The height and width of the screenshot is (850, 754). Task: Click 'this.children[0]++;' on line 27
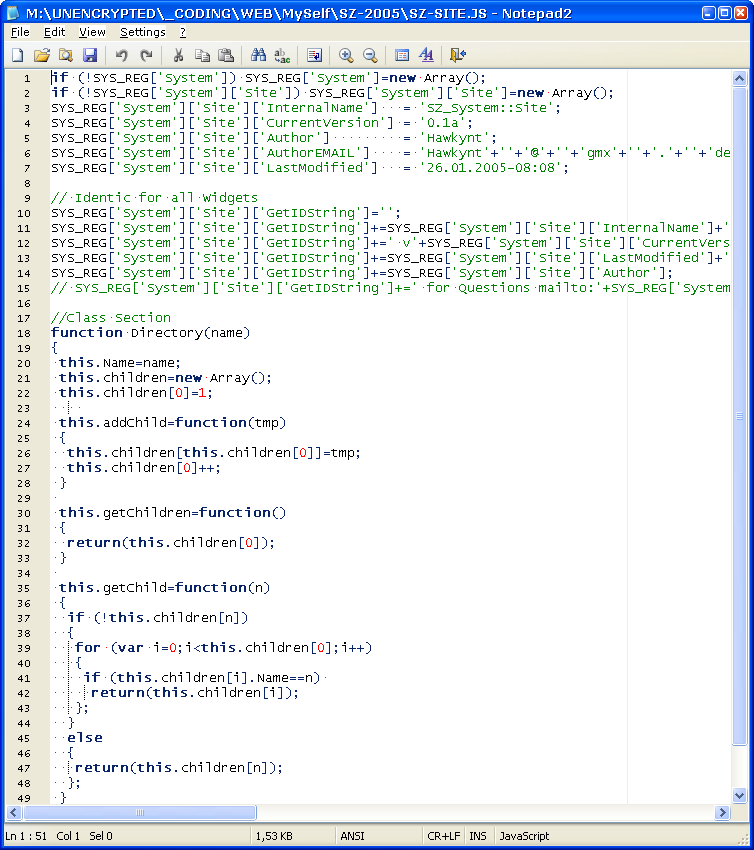tap(144, 468)
